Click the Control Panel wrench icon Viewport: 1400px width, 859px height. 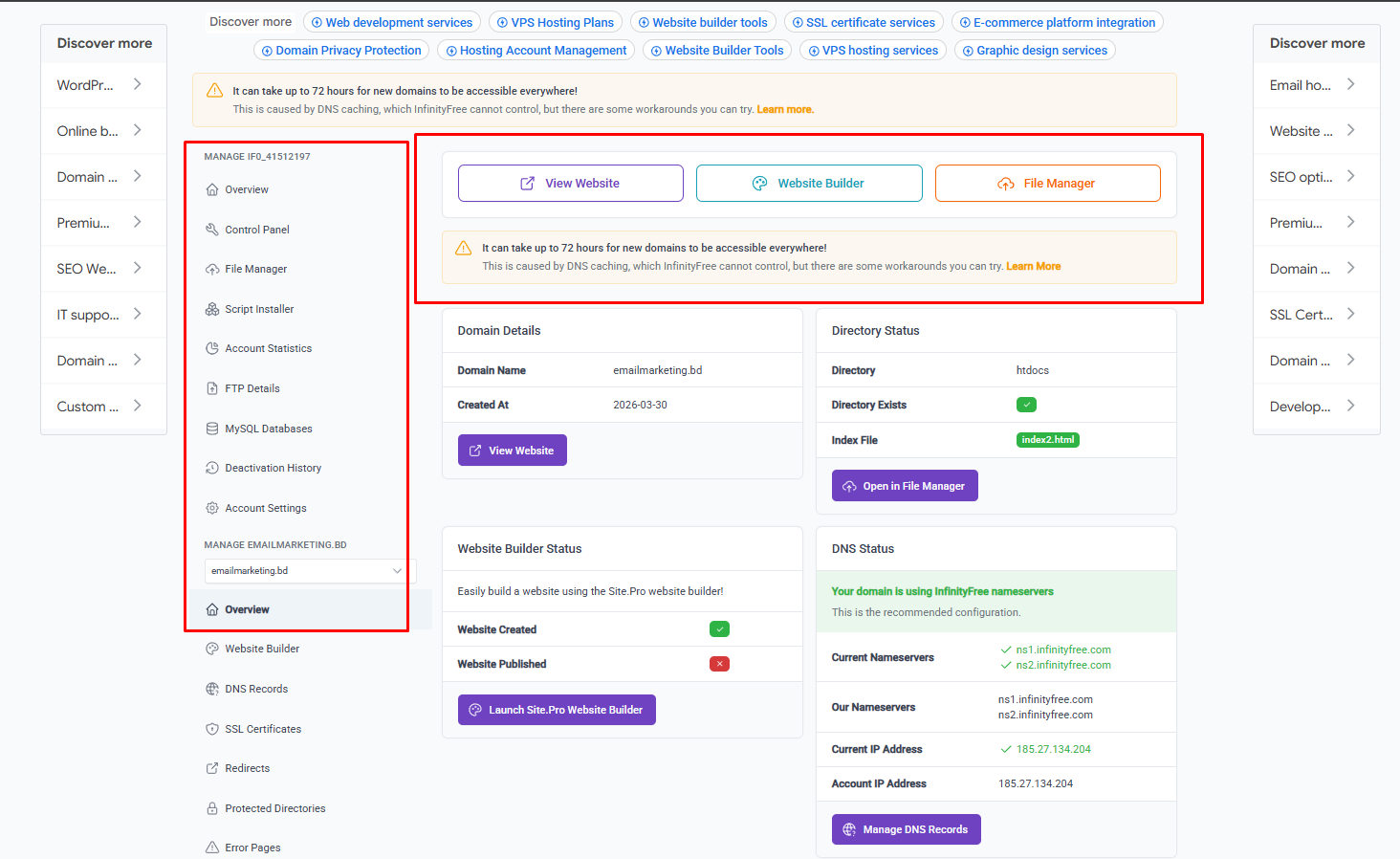point(212,230)
